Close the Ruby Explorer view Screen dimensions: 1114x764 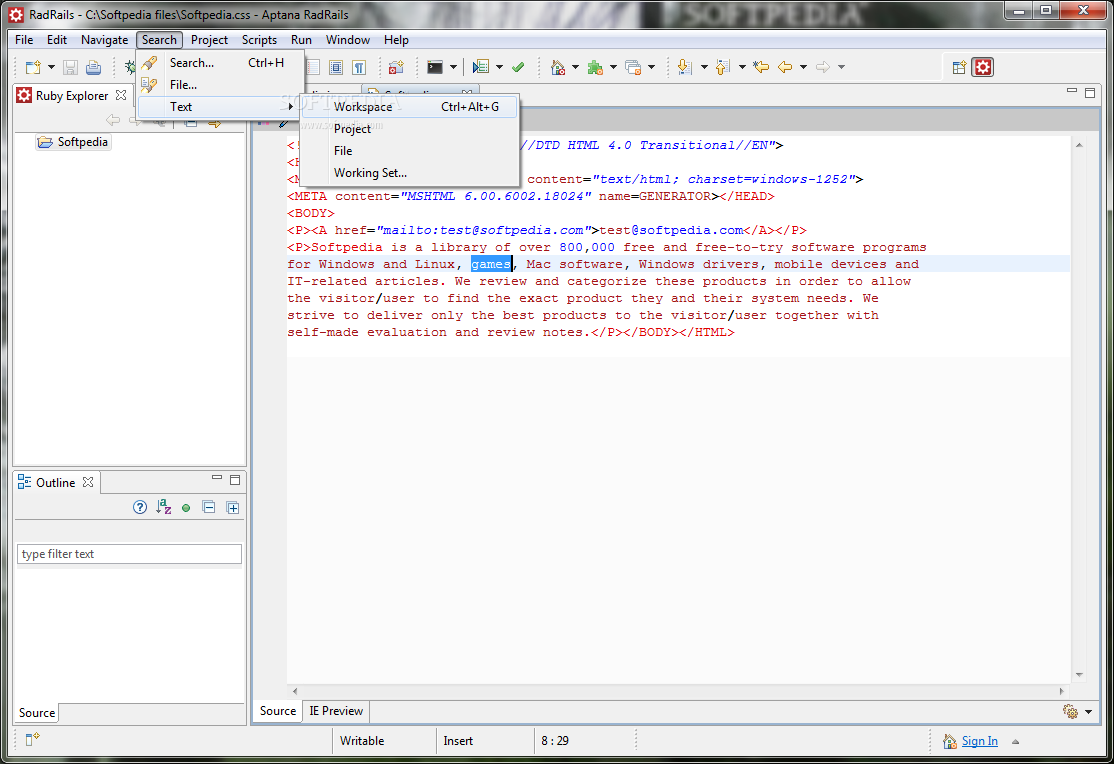tap(121, 95)
